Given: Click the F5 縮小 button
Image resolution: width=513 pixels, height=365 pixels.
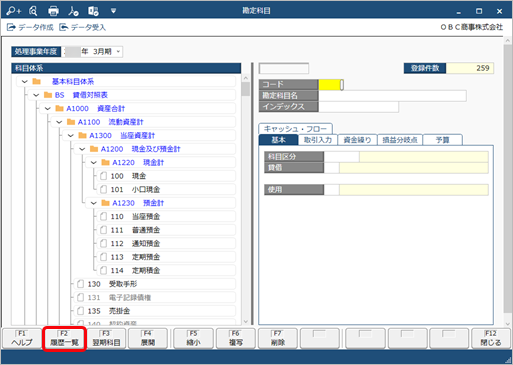Looking at the screenshot, I should tap(193, 338).
